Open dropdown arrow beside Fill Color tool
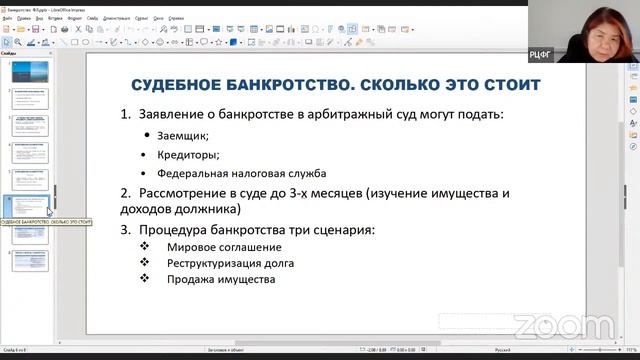The height and width of the screenshot is (360, 640). tap(53, 42)
